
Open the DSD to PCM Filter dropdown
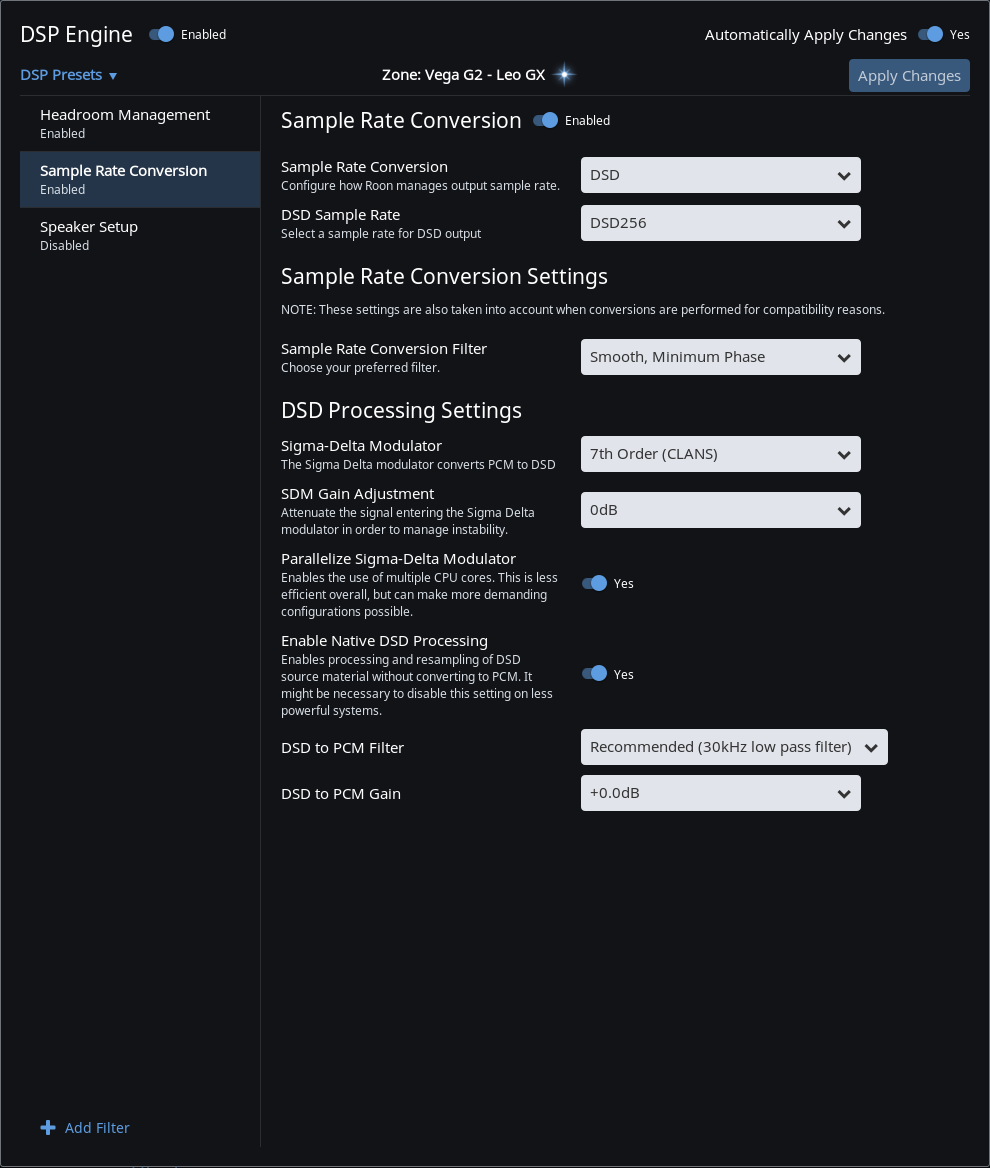[x=733, y=747]
